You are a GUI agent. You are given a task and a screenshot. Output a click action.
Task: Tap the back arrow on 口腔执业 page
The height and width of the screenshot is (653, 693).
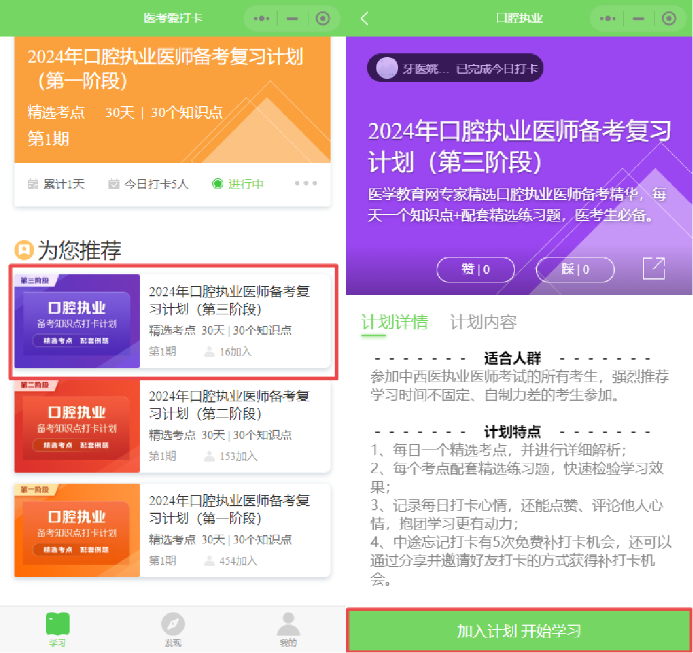tap(364, 18)
